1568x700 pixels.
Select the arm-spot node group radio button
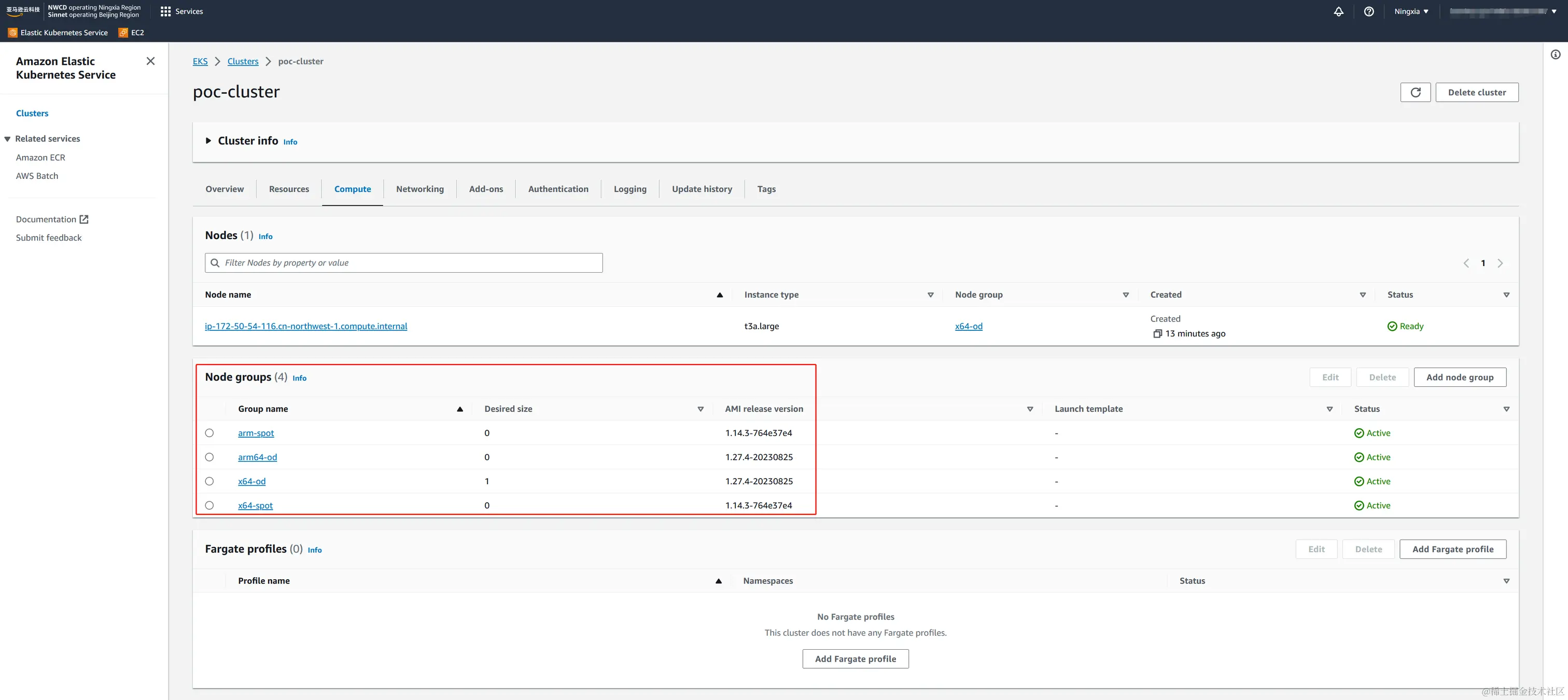[x=209, y=433]
